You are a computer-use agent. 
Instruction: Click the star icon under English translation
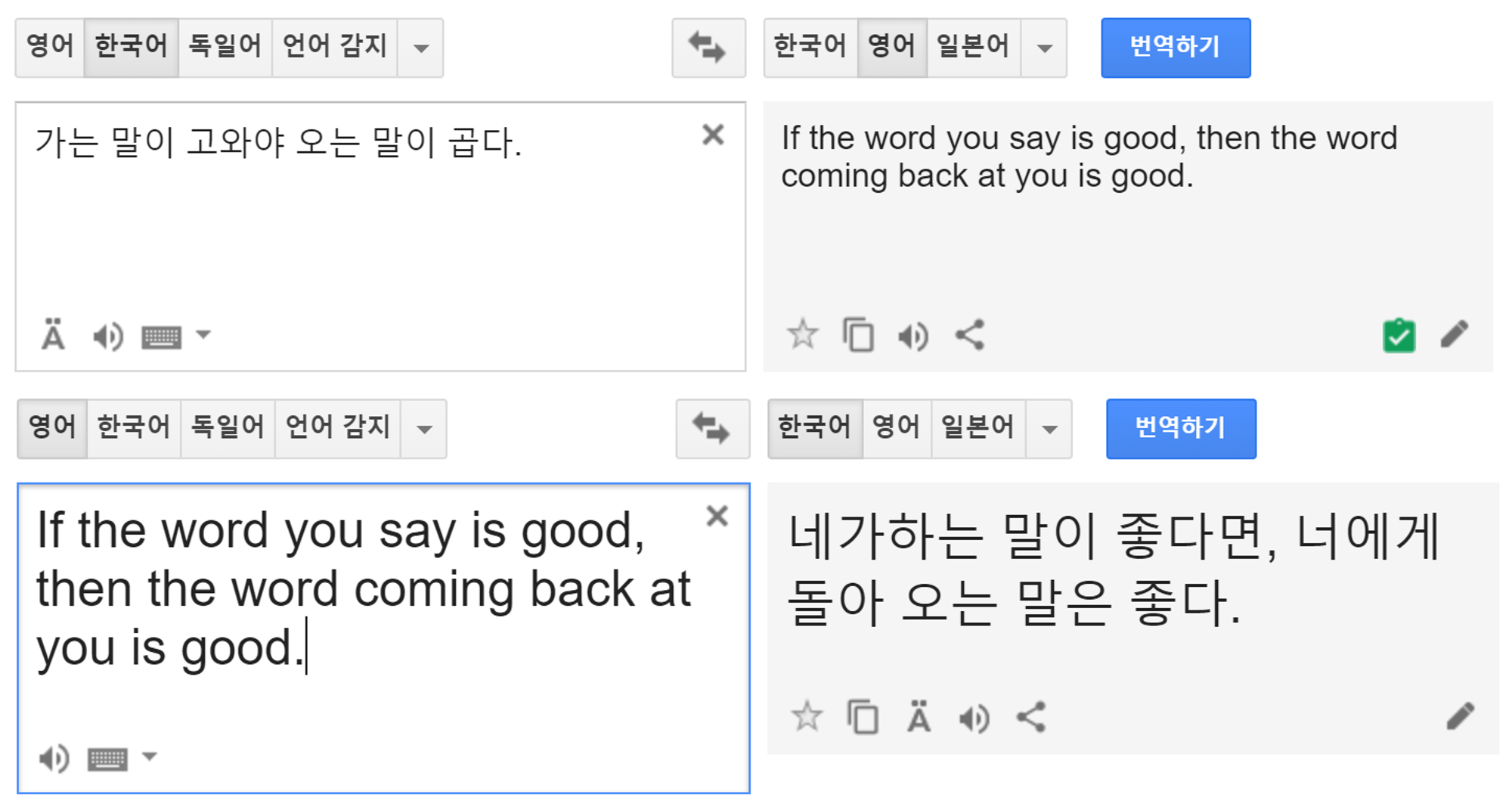coord(802,334)
